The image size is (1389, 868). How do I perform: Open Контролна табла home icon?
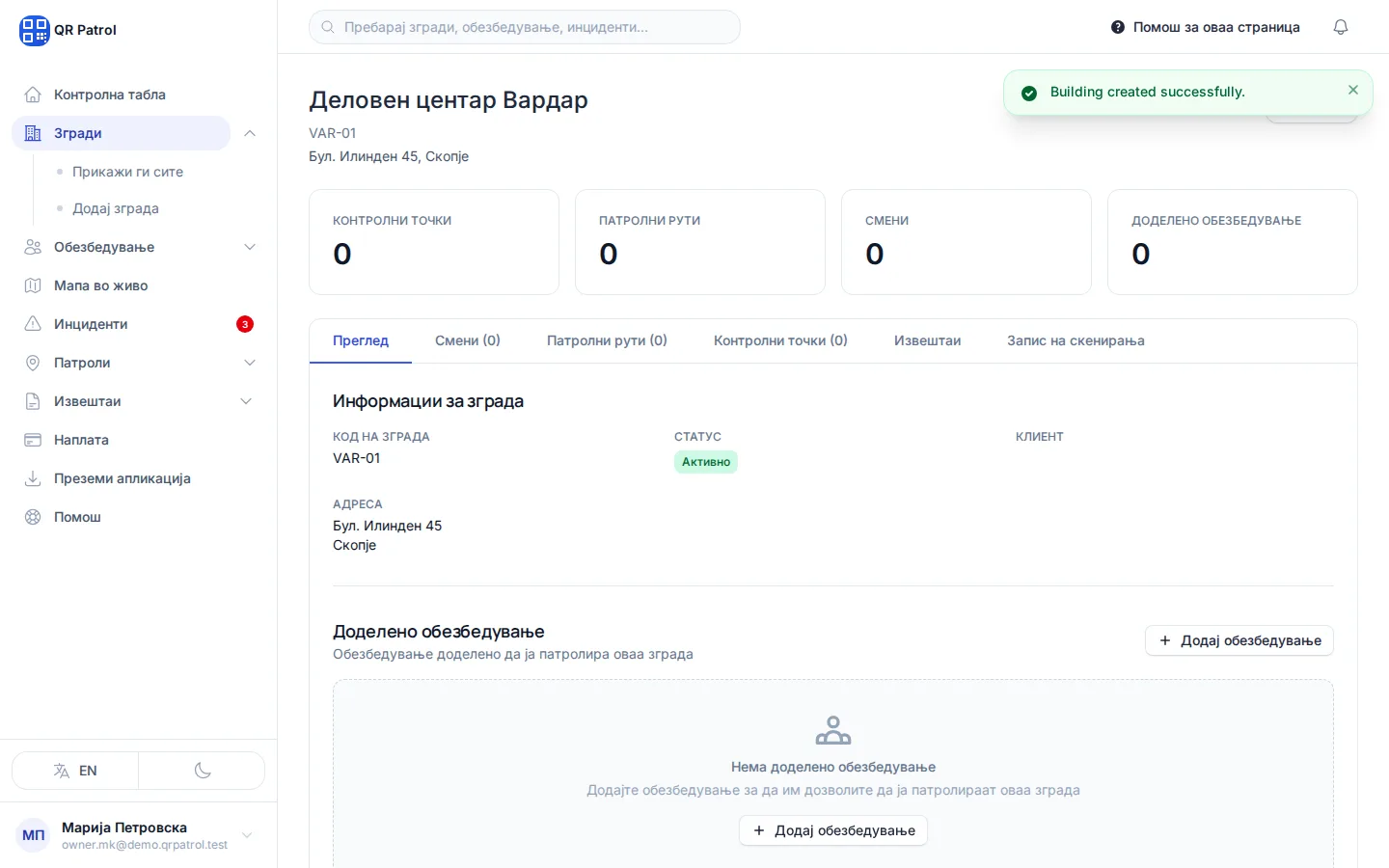pyautogui.click(x=33, y=95)
